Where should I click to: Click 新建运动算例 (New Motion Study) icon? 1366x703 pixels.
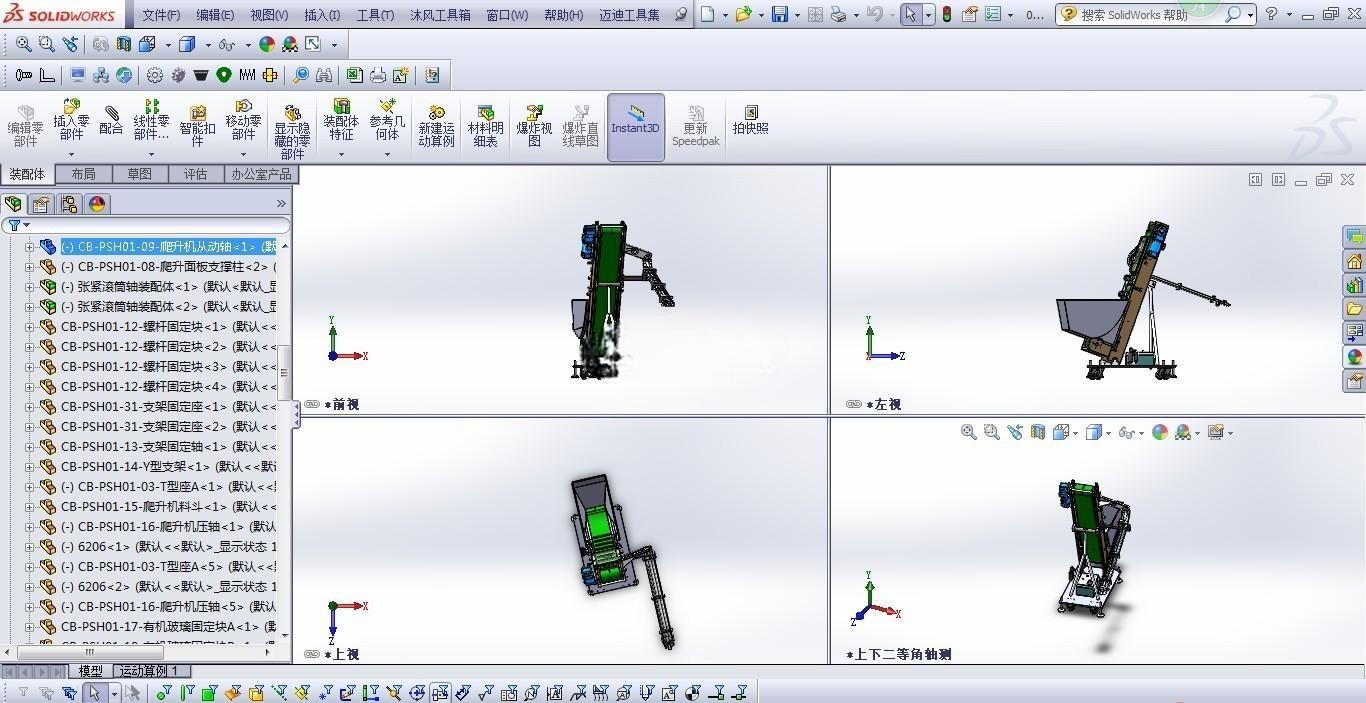point(436,126)
